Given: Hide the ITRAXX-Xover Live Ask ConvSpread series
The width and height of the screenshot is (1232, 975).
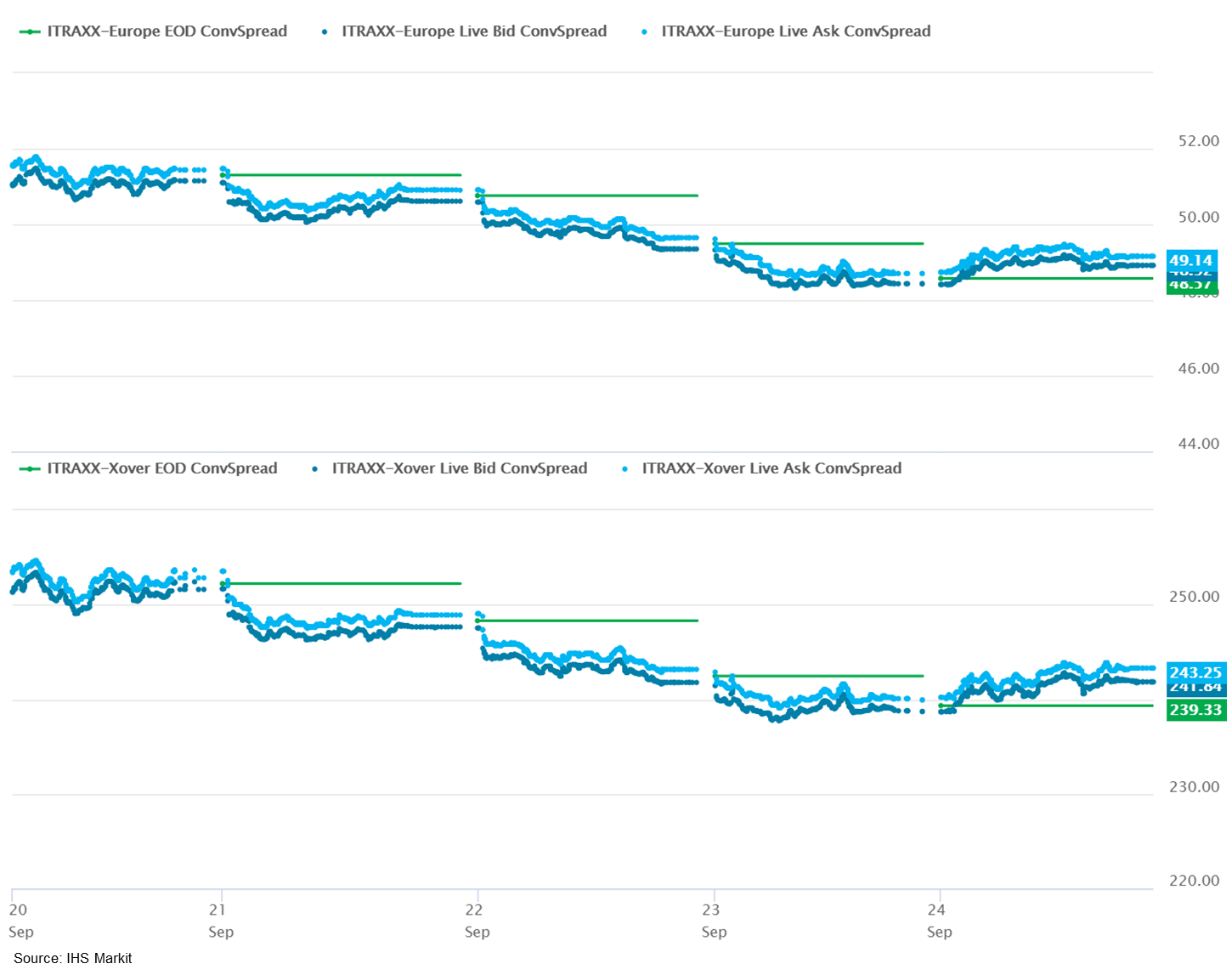Looking at the screenshot, I should click(771, 468).
